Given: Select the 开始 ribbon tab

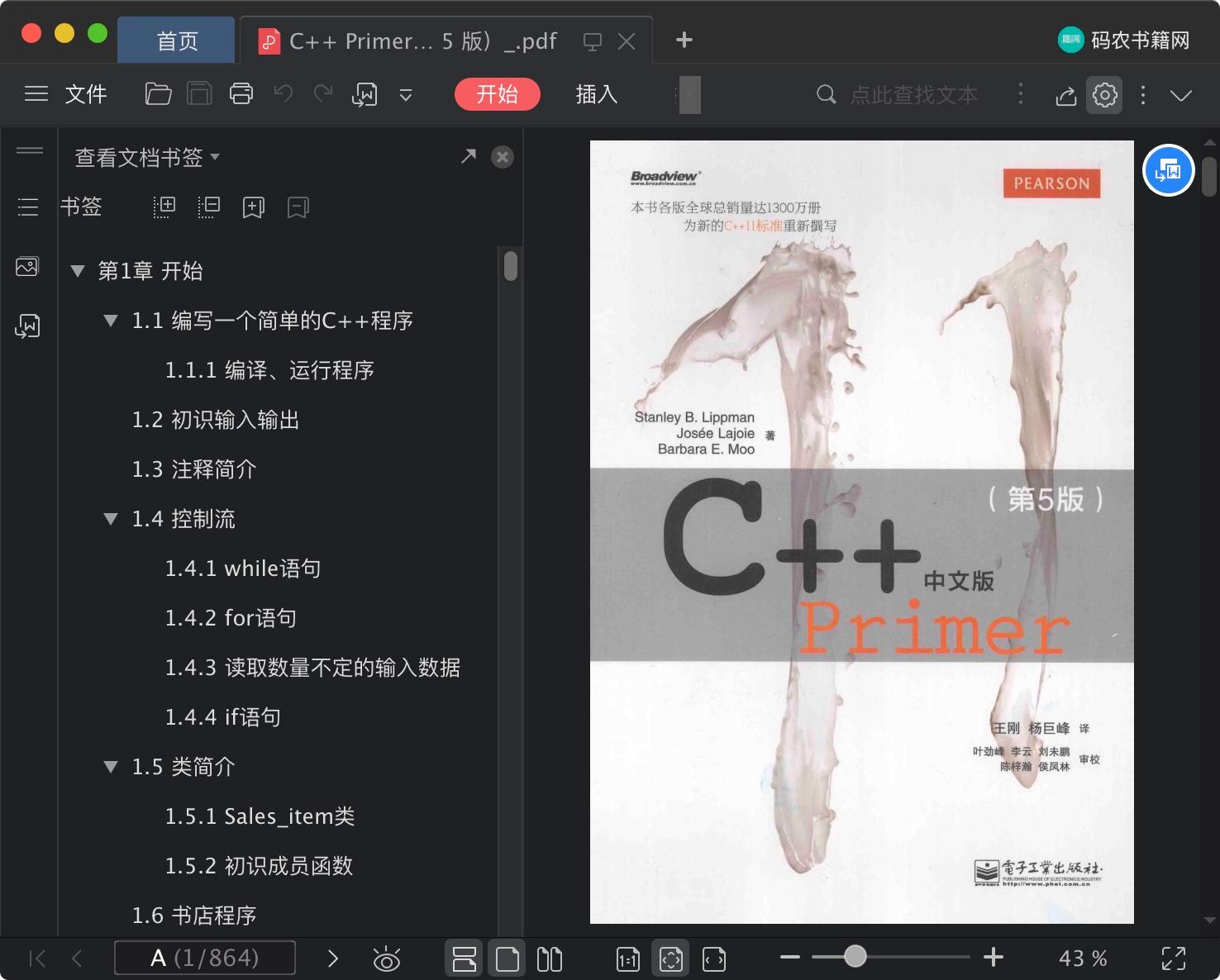Looking at the screenshot, I should point(497,94).
